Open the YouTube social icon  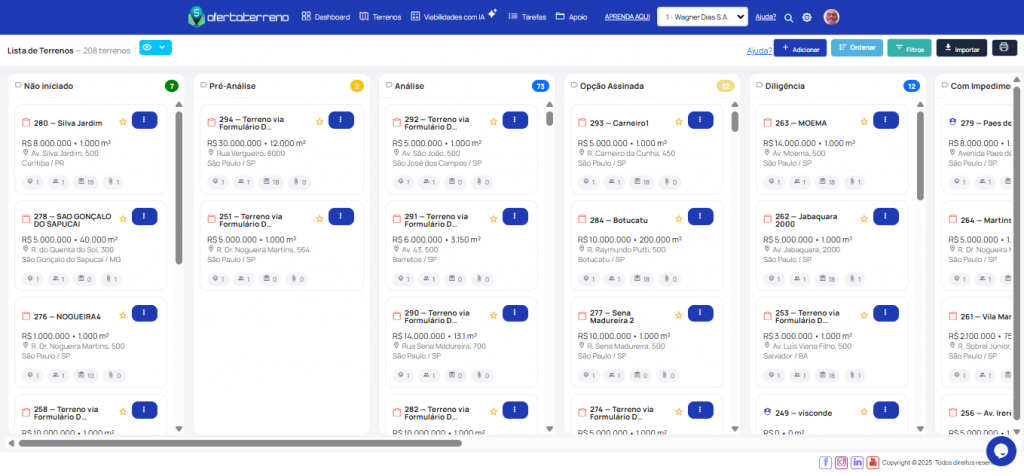(x=872, y=462)
